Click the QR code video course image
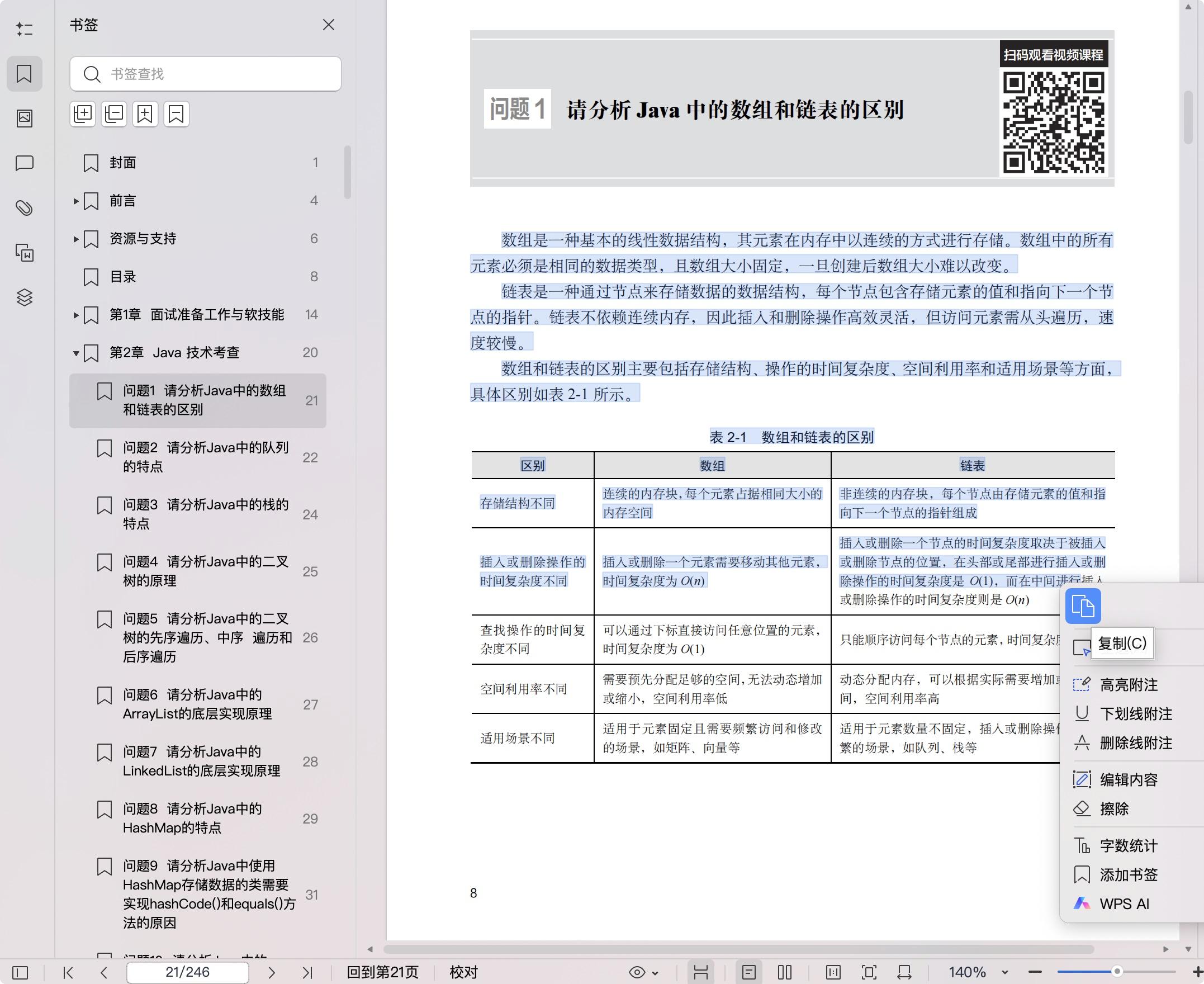 click(x=1053, y=122)
